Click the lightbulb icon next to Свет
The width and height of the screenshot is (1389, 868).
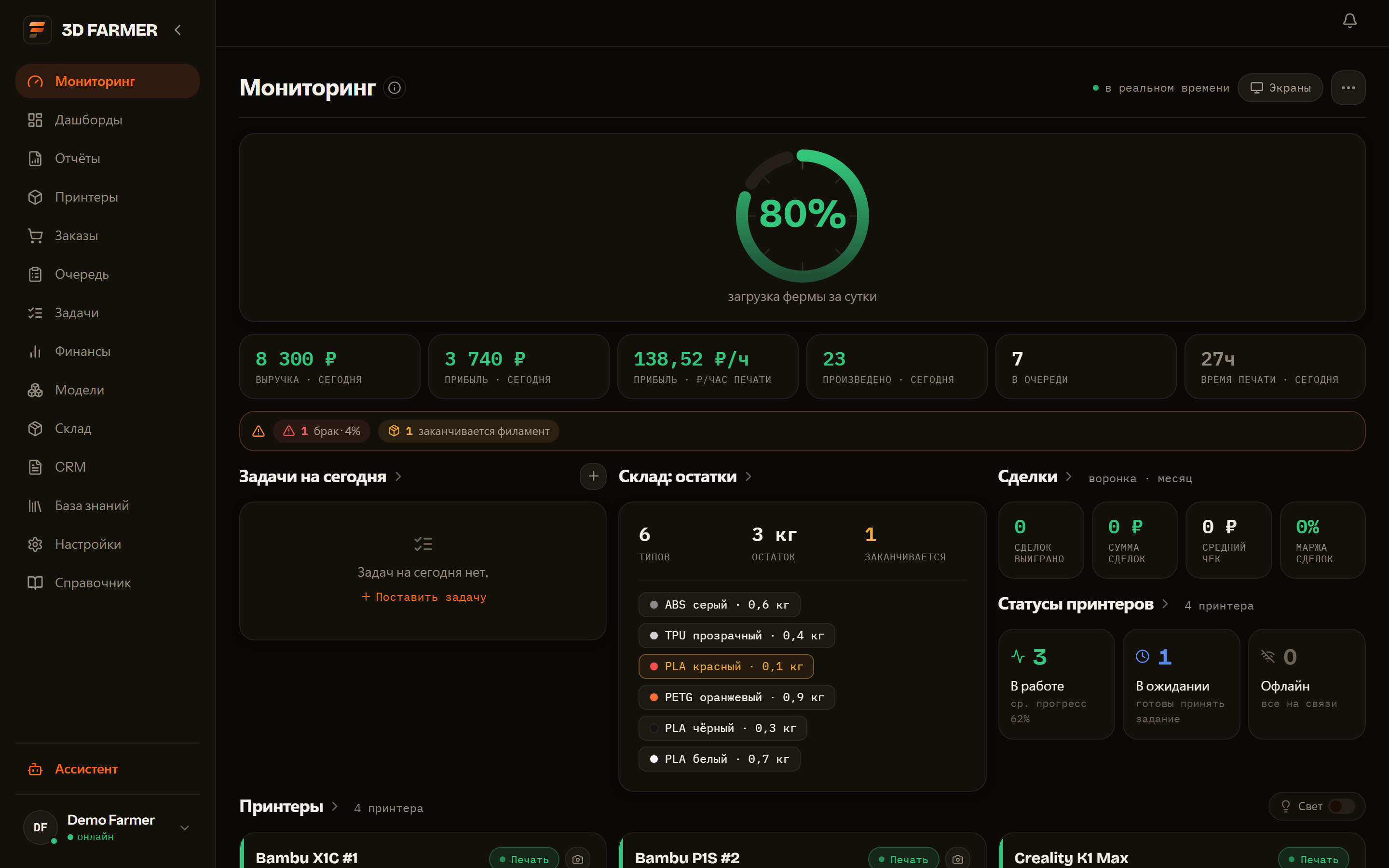point(1286,807)
